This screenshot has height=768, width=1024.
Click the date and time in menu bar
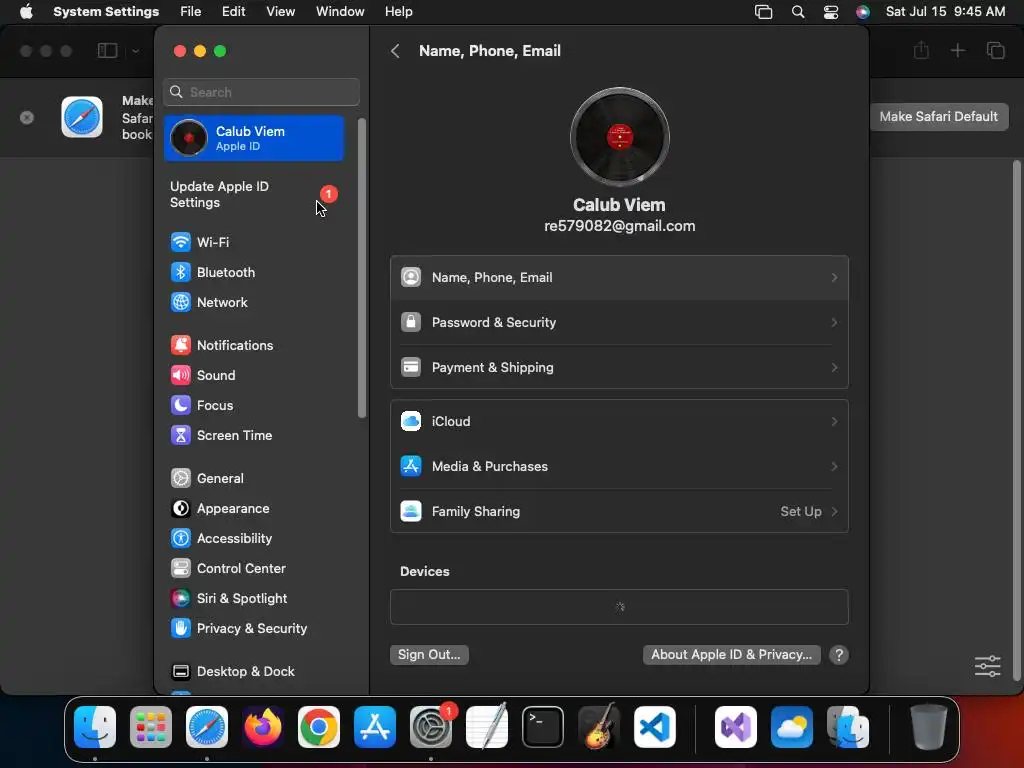[945, 12]
